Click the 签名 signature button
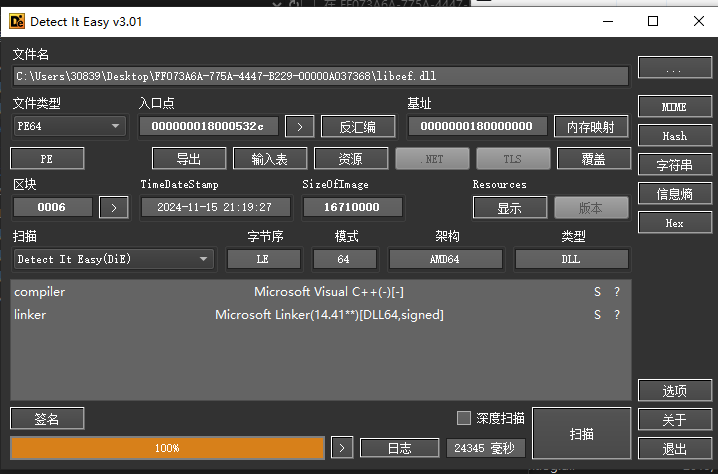 (x=47, y=419)
